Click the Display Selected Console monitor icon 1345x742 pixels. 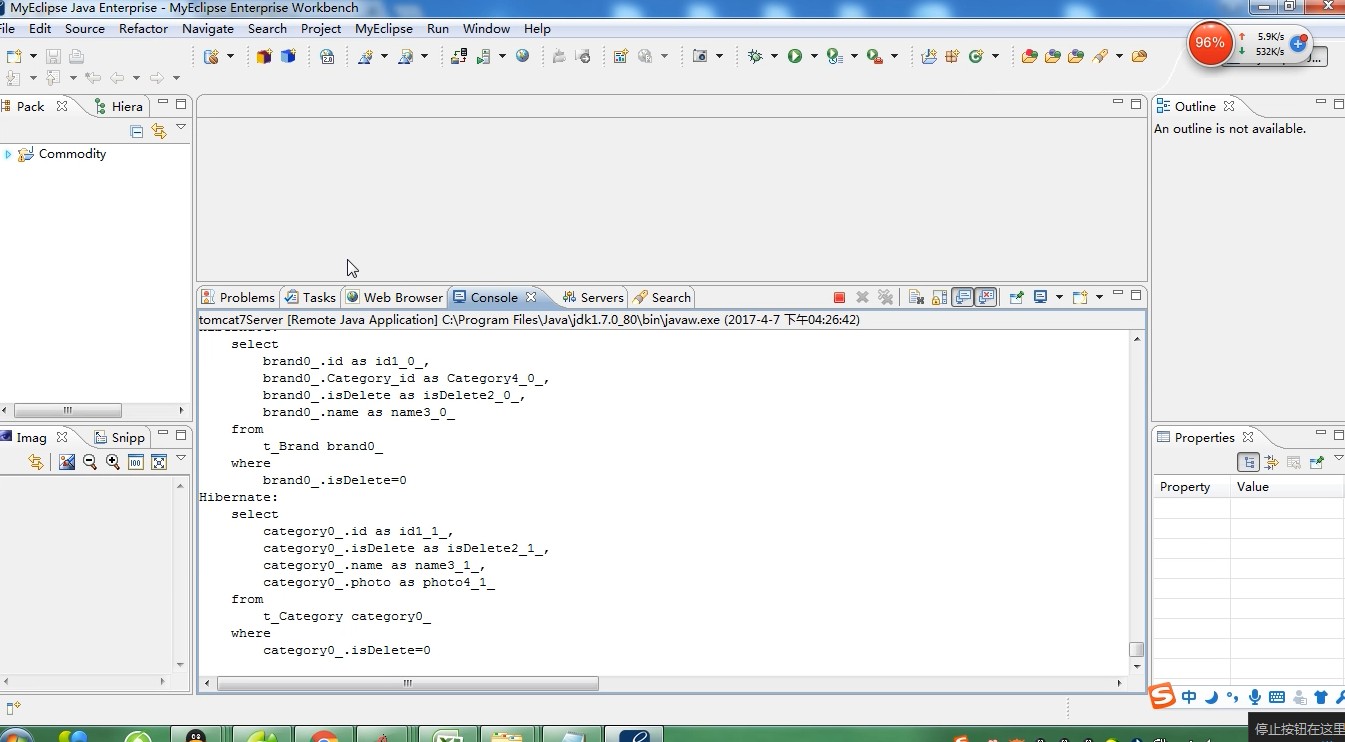tap(1041, 297)
